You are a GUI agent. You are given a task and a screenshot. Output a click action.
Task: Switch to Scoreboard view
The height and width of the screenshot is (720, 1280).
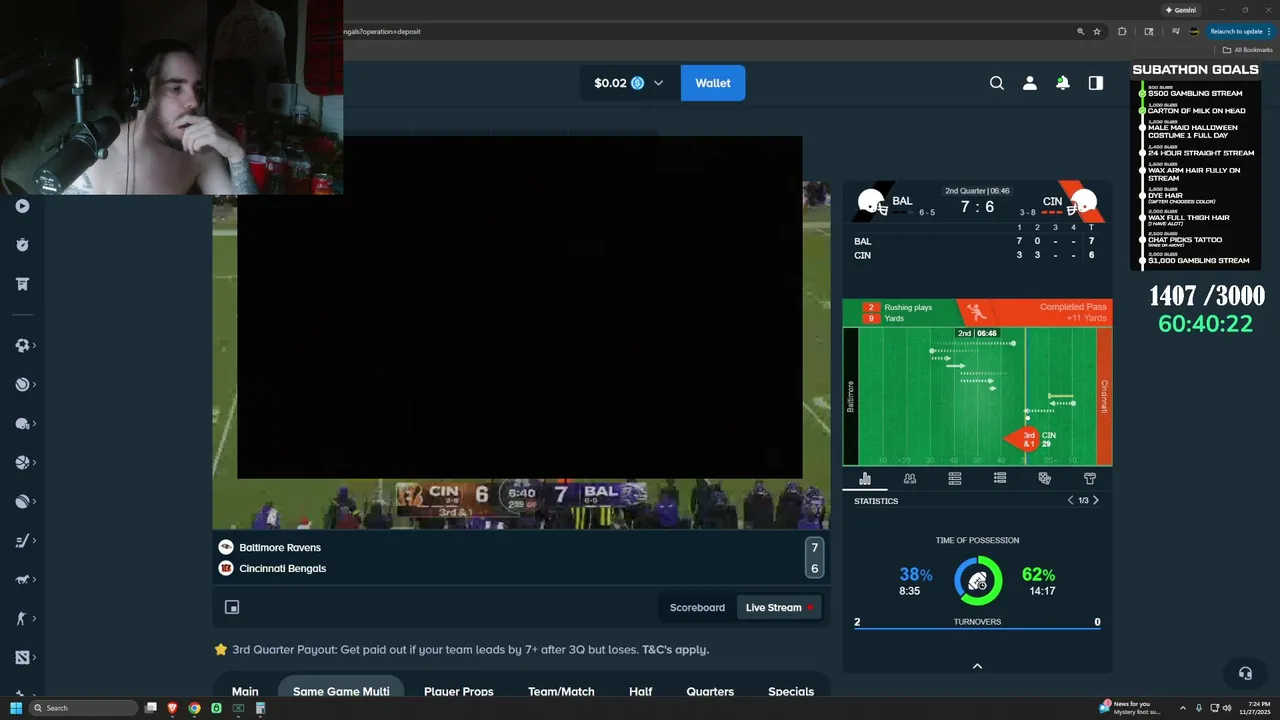tap(697, 607)
